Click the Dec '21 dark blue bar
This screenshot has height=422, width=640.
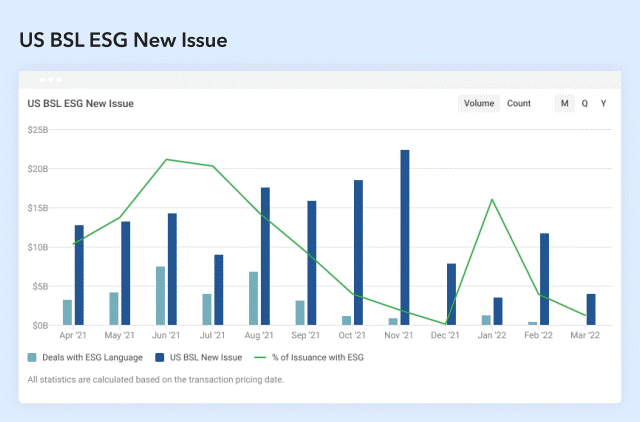pyautogui.click(x=451, y=294)
